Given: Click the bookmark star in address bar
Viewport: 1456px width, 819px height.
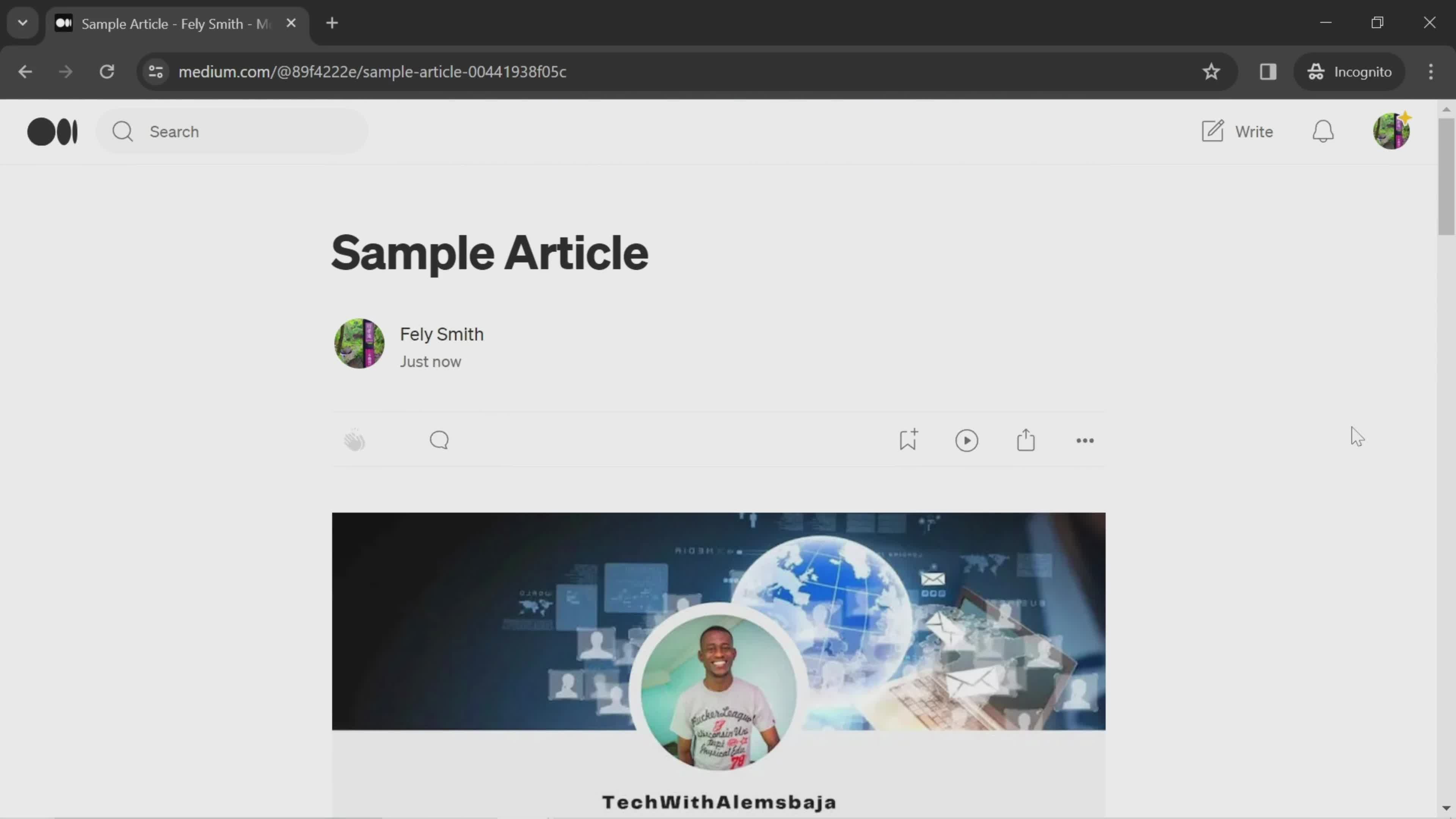Looking at the screenshot, I should [1211, 71].
